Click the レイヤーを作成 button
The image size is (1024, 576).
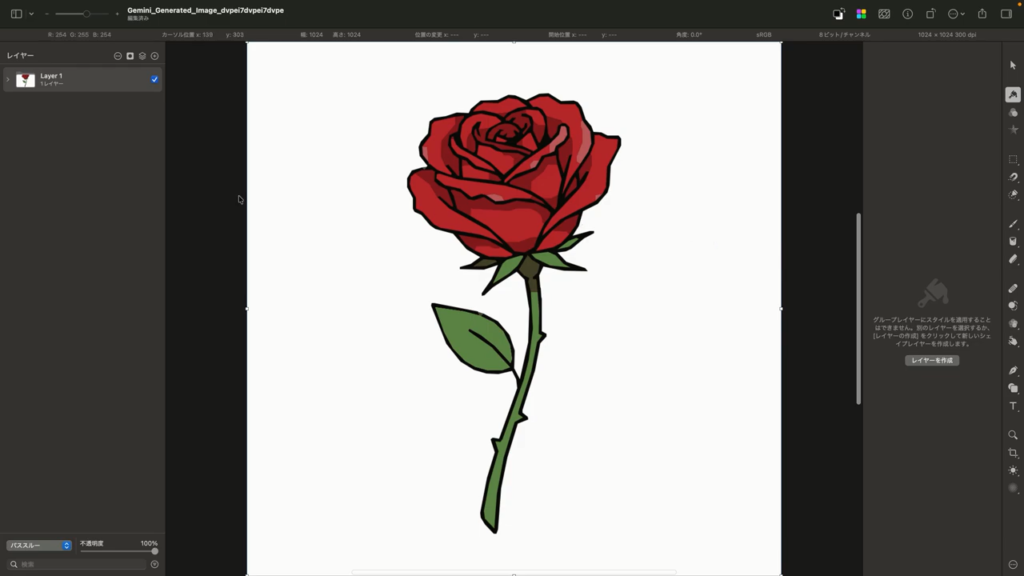click(932, 360)
